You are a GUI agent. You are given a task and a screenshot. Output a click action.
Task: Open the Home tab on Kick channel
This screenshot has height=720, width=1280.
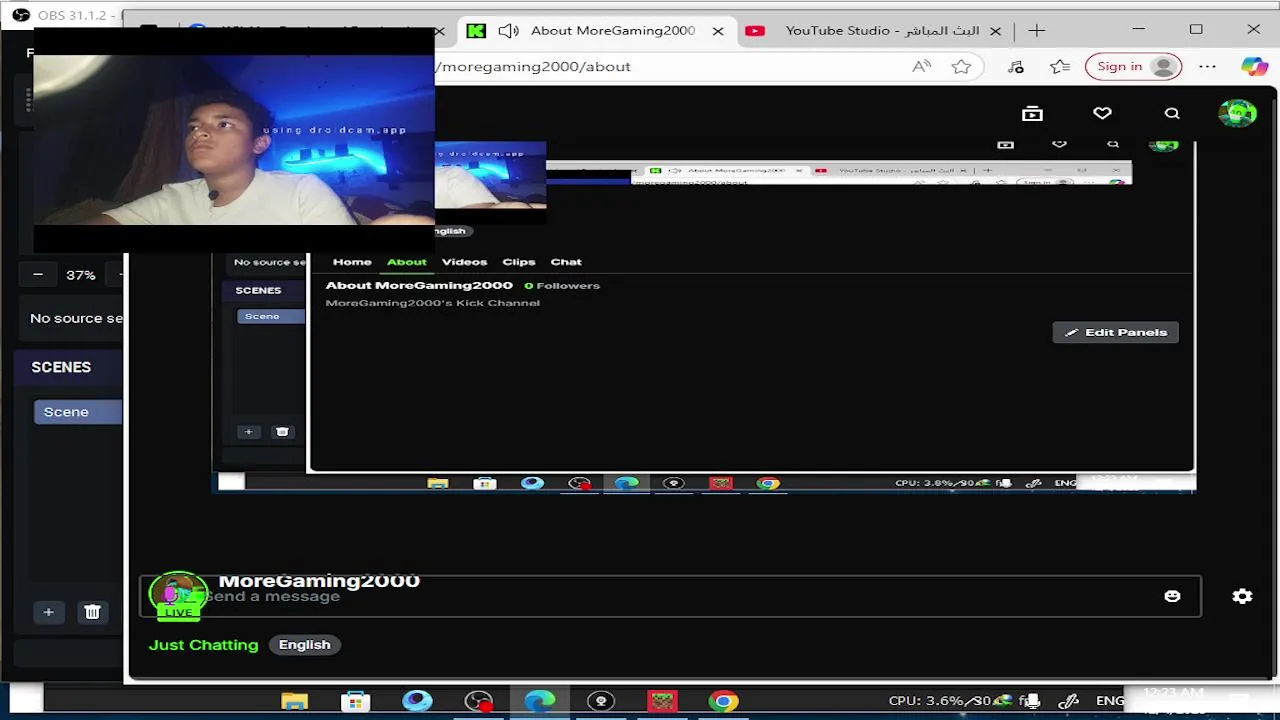352,262
